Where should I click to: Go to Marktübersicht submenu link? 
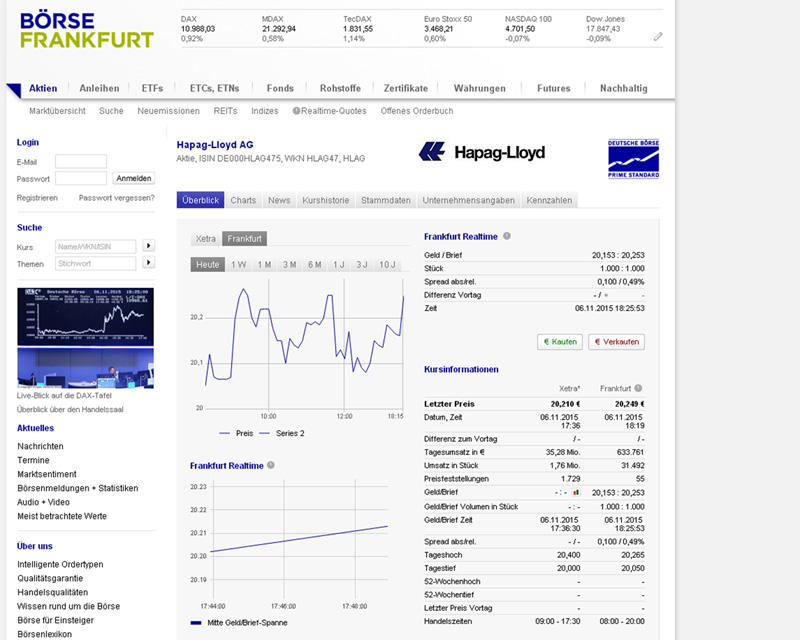pyautogui.click(x=57, y=111)
